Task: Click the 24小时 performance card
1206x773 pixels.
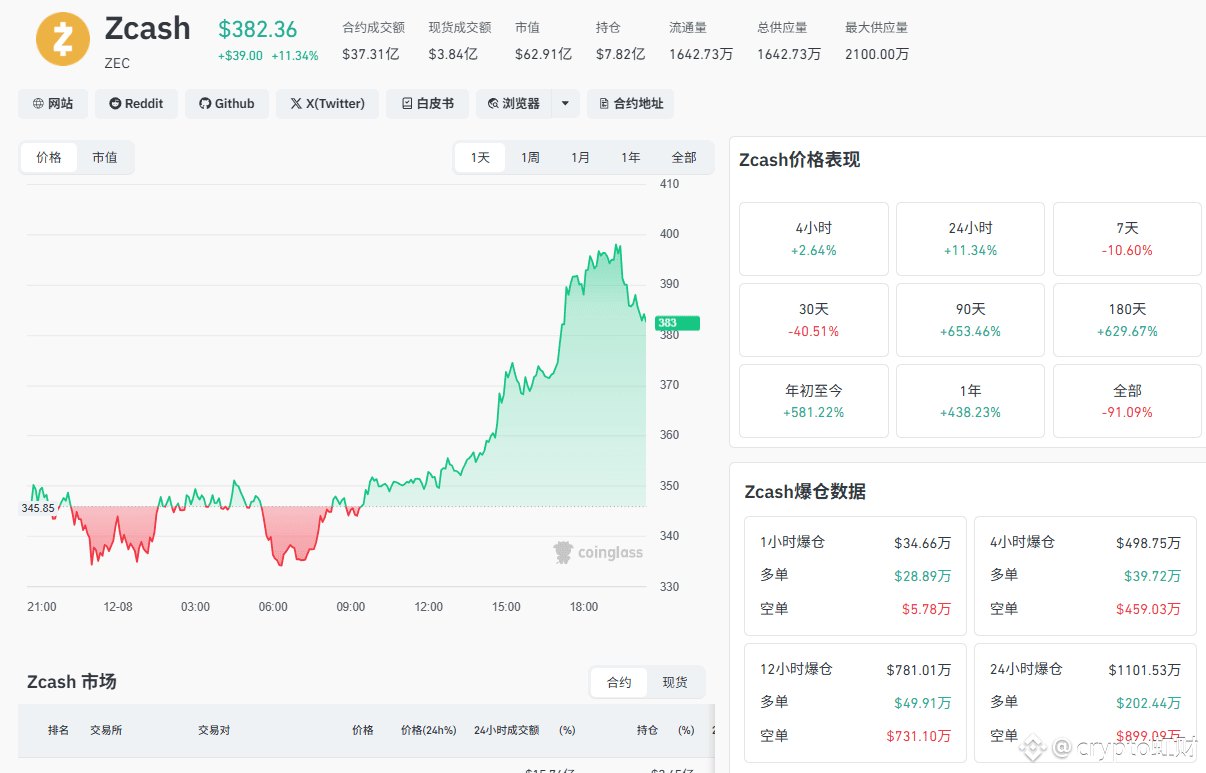Action: coord(970,239)
